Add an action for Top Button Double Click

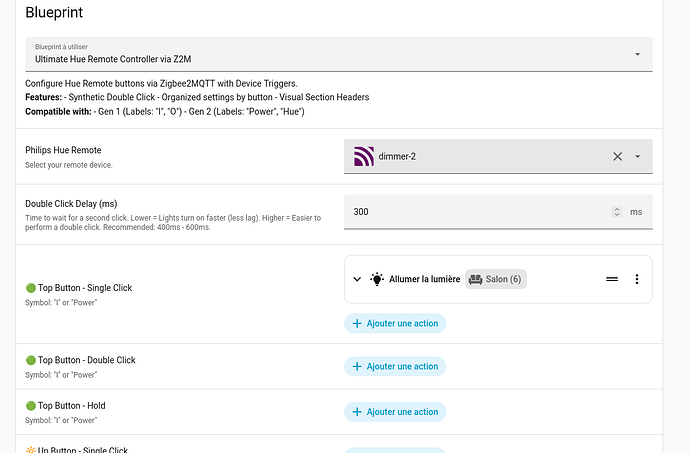(395, 366)
